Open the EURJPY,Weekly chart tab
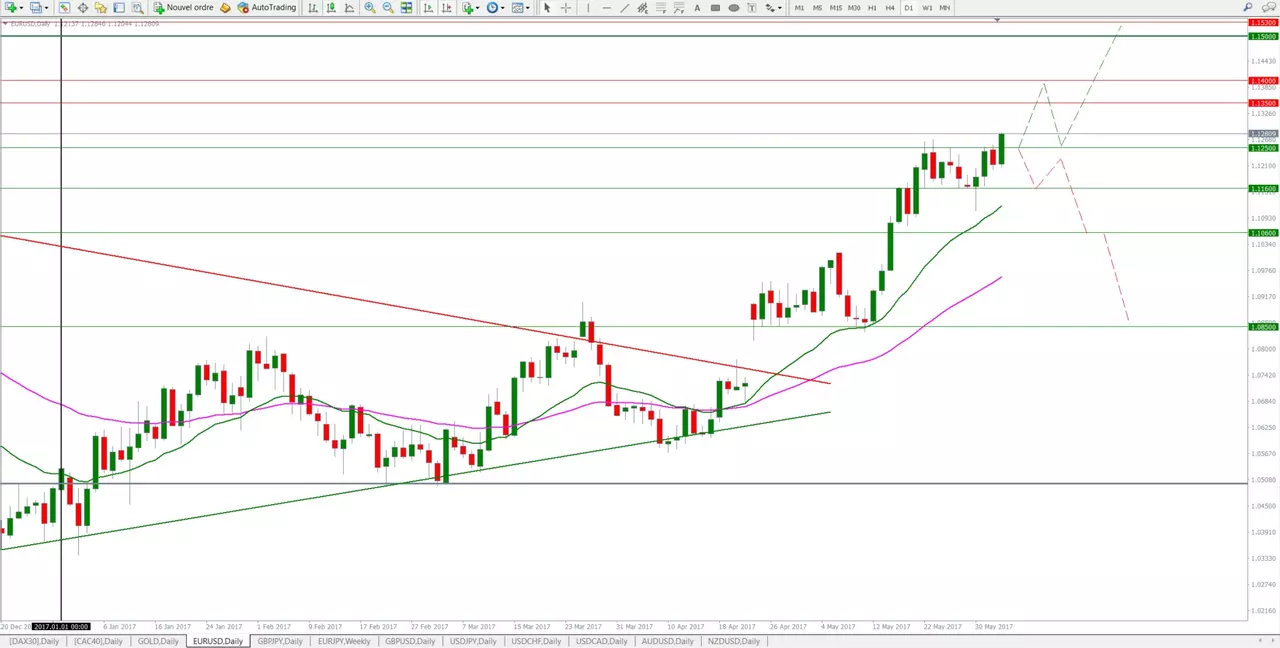 pyautogui.click(x=344, y=641)
